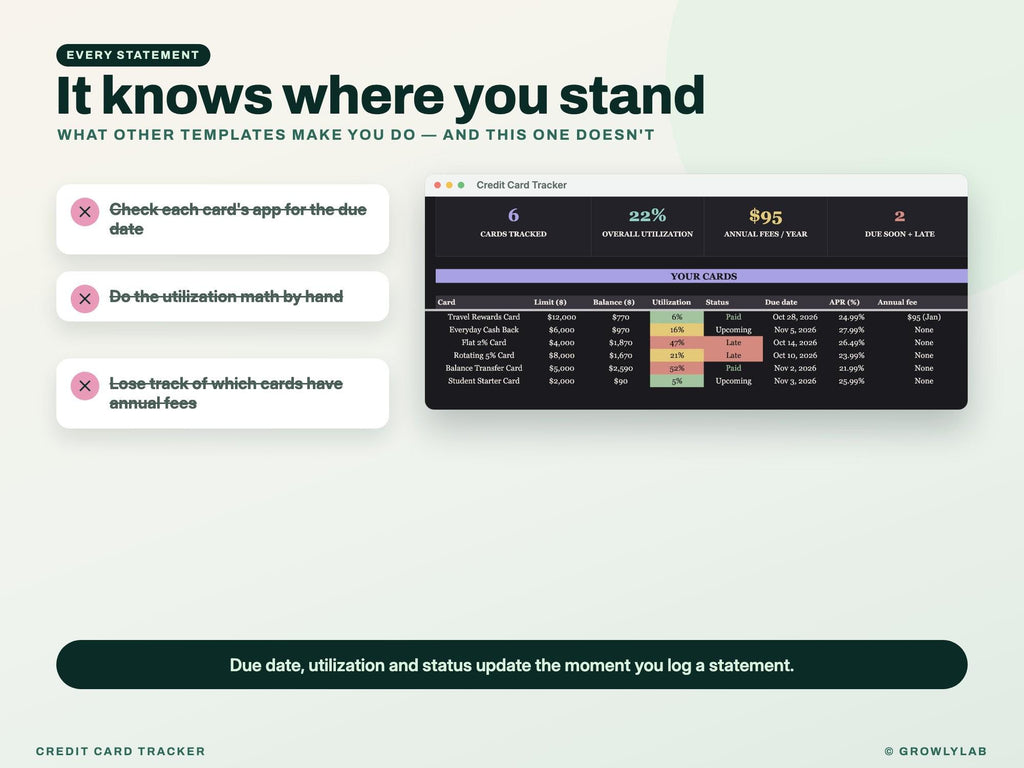Click the "$1,870" balance cell
Screen dimensions: 1024x768
point(620,342)
